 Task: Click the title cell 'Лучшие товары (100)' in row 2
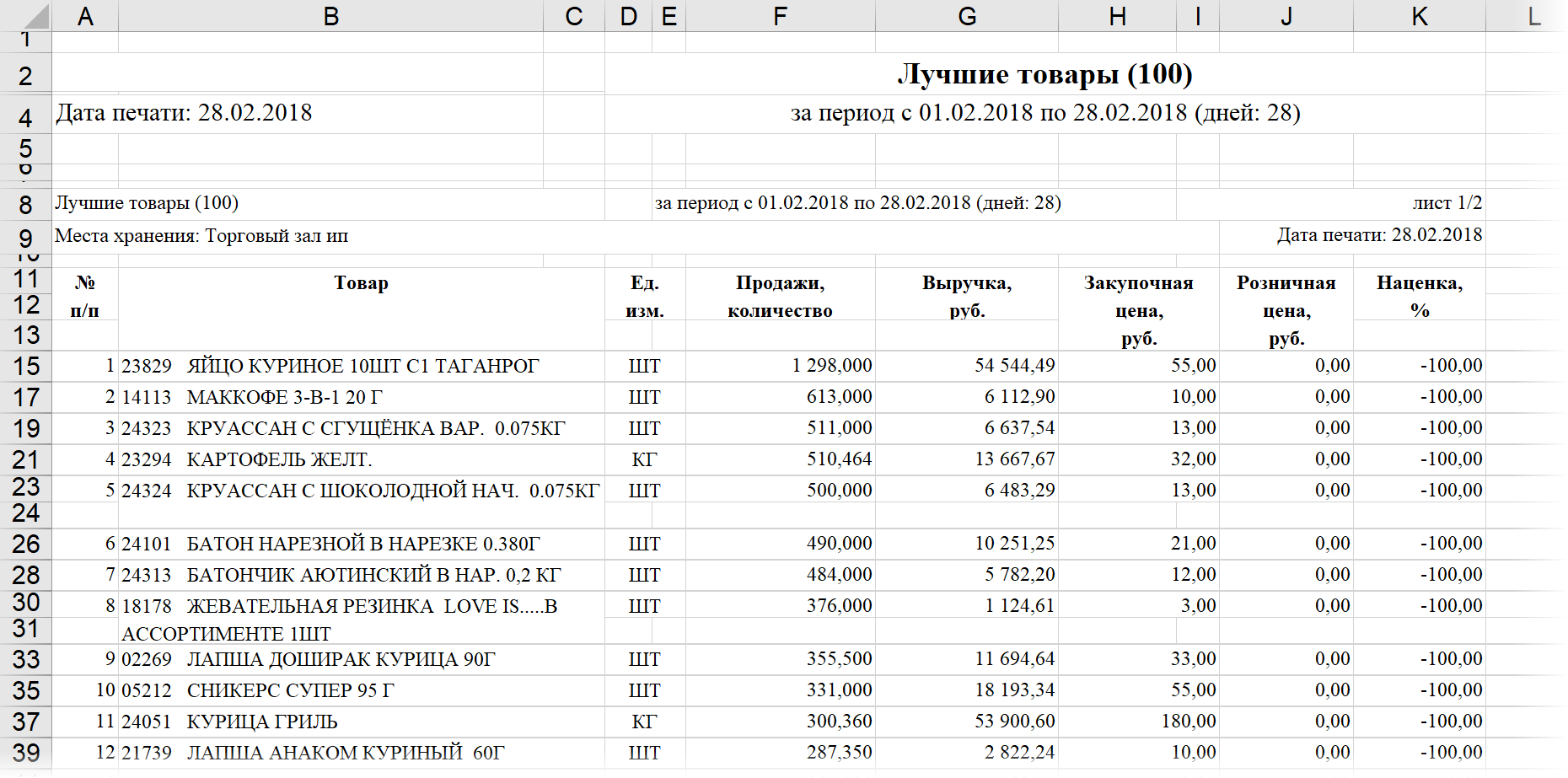pos(1045,74)
